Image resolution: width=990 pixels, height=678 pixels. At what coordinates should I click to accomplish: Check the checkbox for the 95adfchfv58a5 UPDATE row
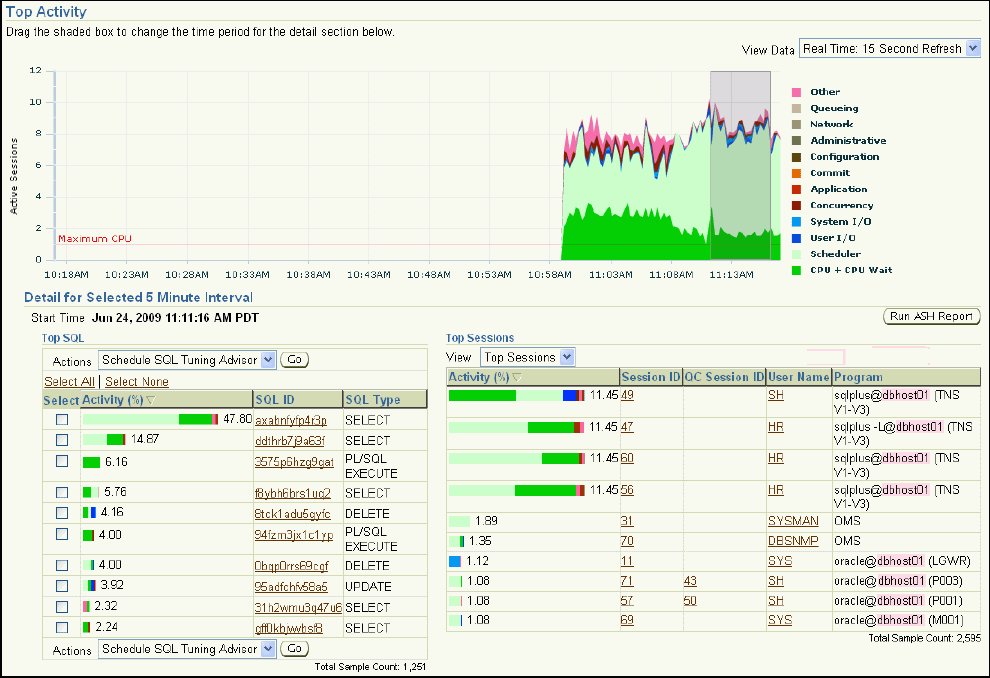[x=61, y=585]
